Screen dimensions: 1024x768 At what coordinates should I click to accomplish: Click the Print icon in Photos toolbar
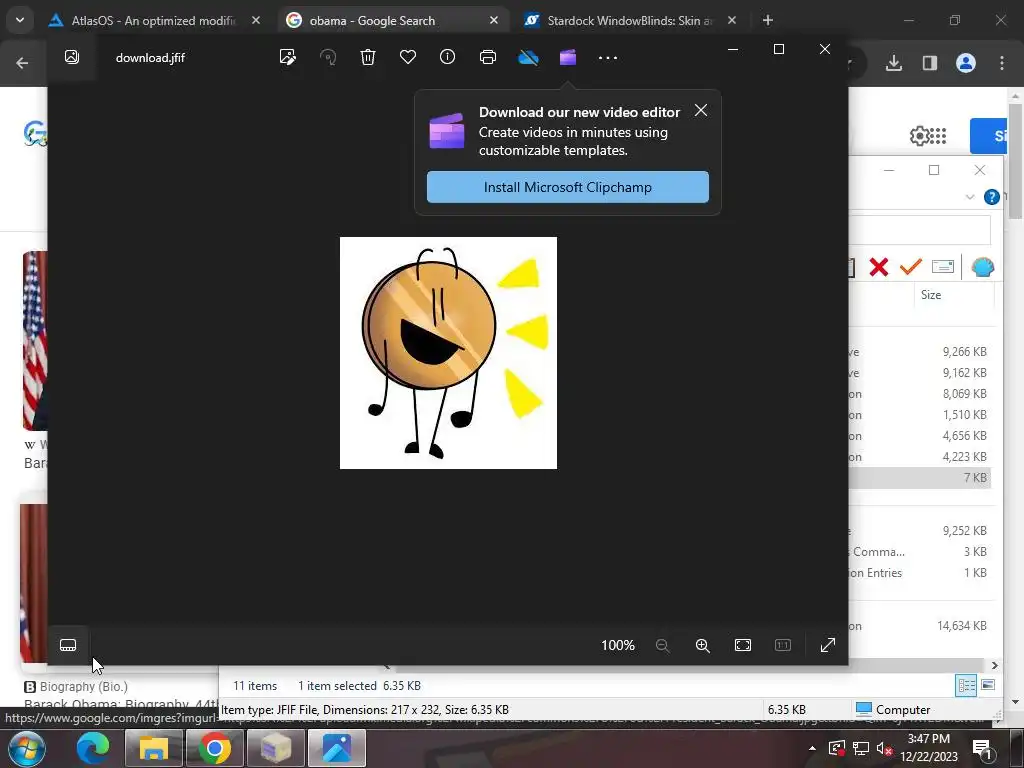[x=488, y=57]
